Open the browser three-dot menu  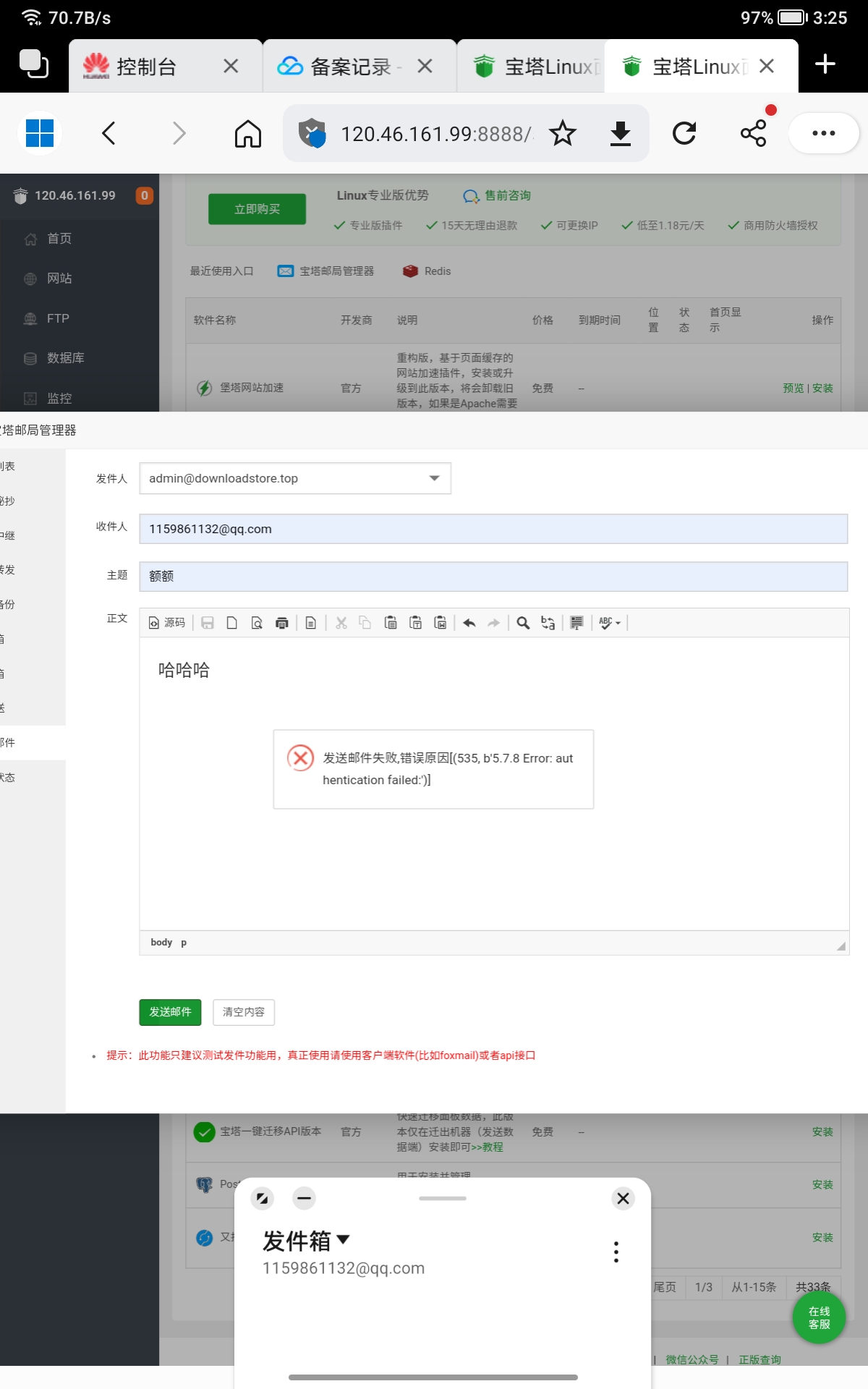(x=824, y=134)
